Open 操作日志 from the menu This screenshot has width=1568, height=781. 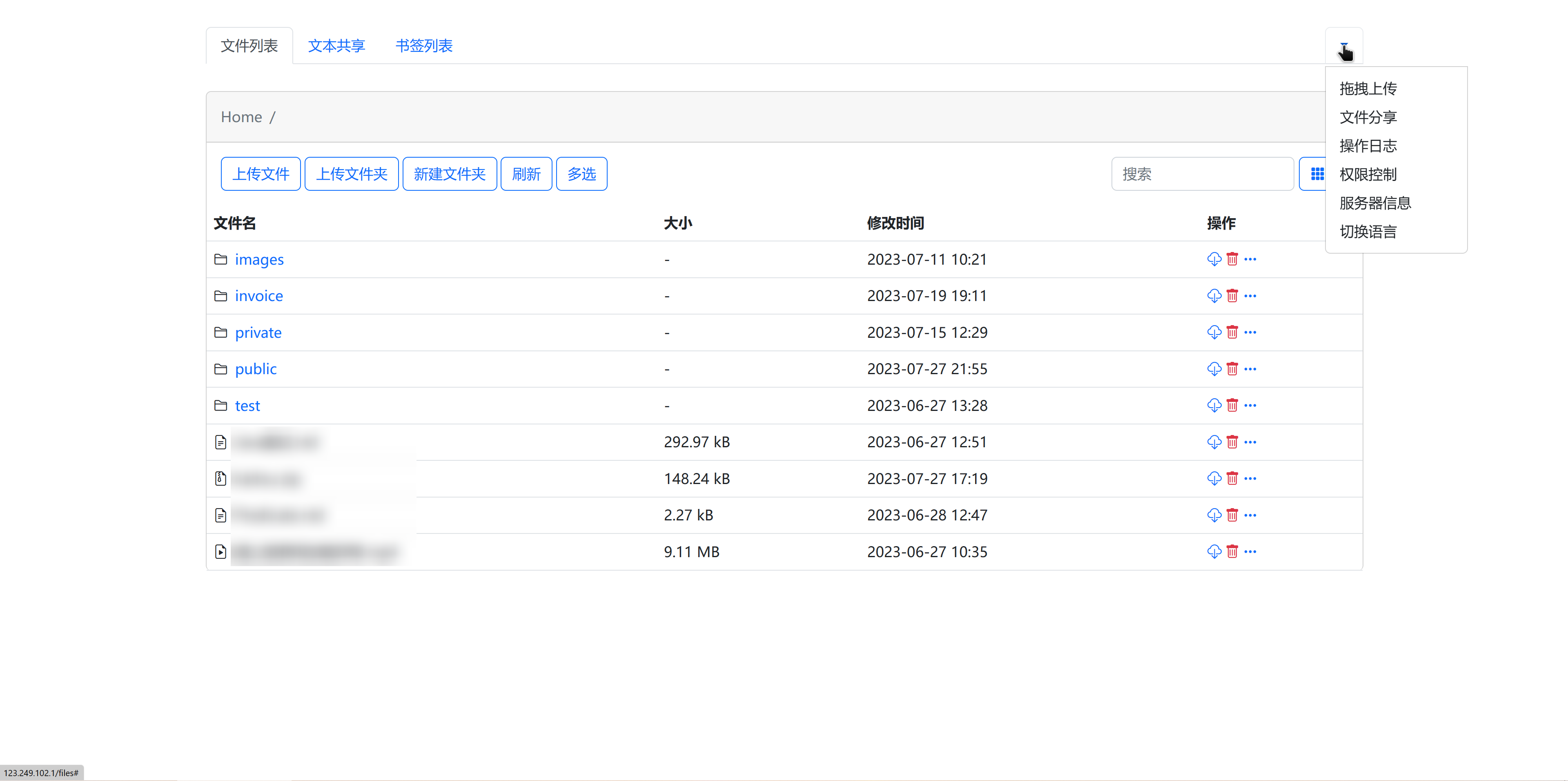[x=1368, y=146]
